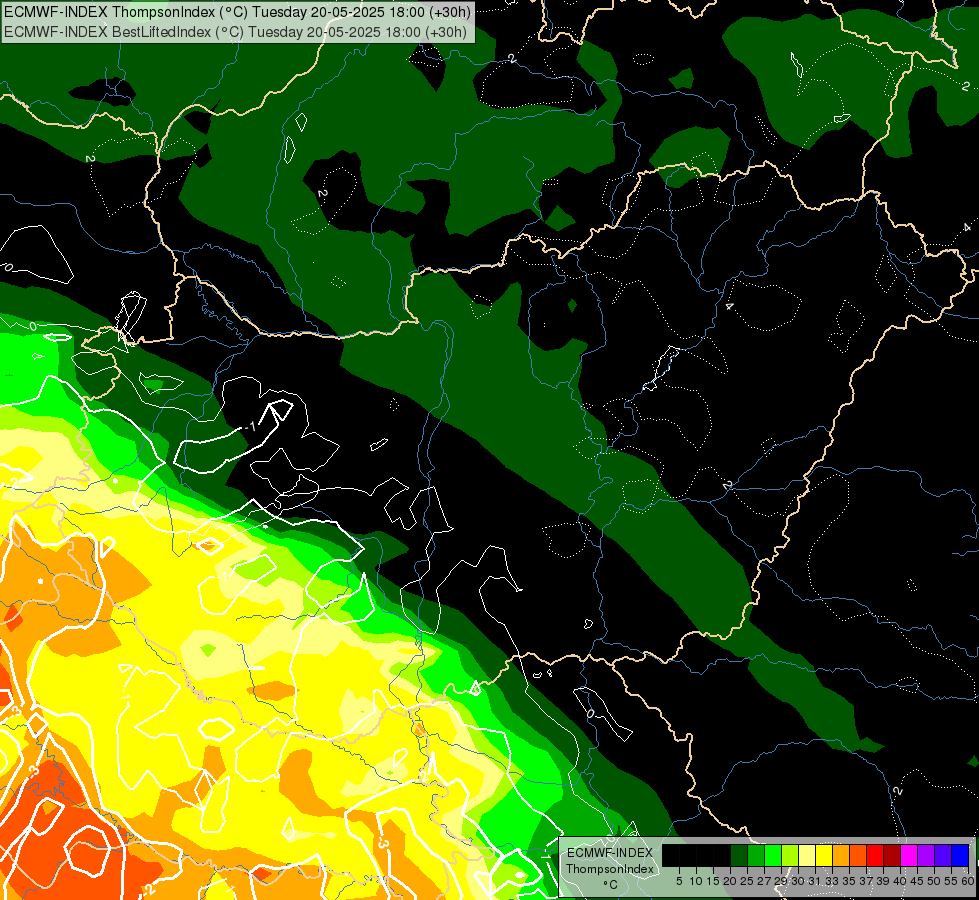Screen dimensions: 979x900
Task: Click the legend tick value 25
Action: pyautogui.click(x=747, y=881)
